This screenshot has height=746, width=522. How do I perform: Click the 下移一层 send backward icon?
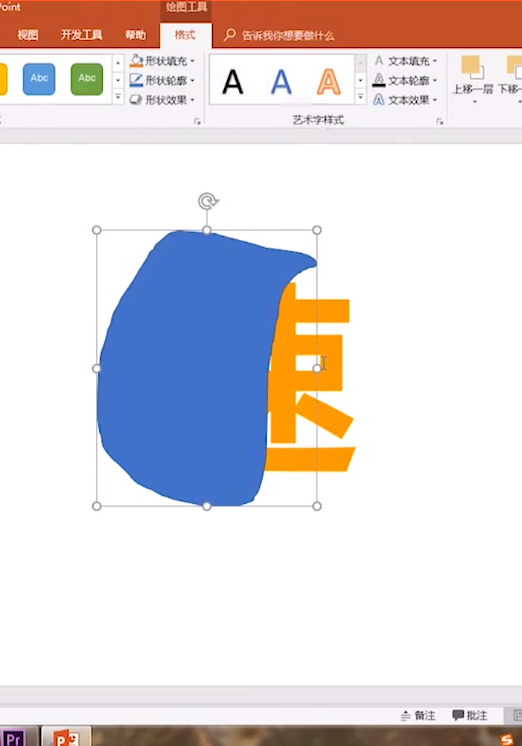[x=514, y=68]
